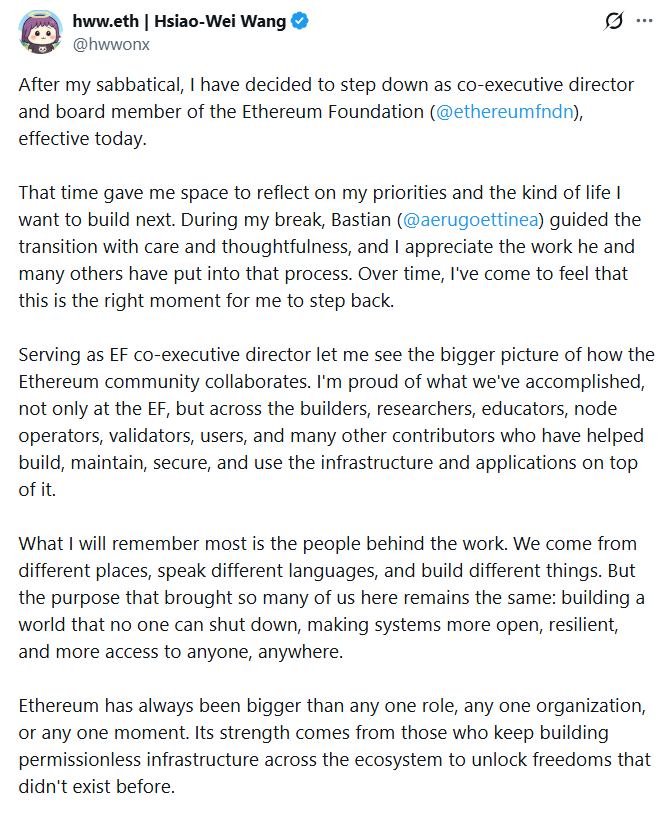The width and height of the screenshot is (671, 814).
Task: Click the line starting 'Ethereum has always been bigger'
Action: pos(332,706)
